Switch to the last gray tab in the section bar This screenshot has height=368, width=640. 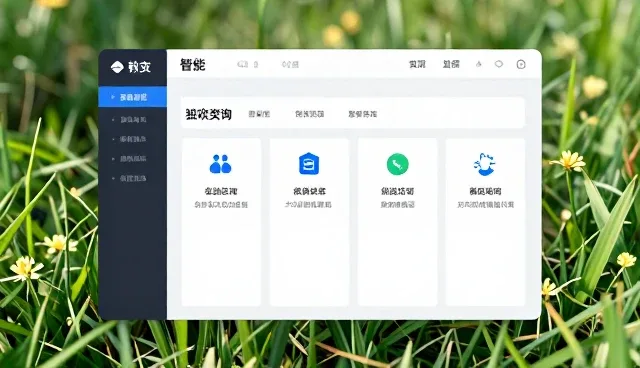coord(362,114)
